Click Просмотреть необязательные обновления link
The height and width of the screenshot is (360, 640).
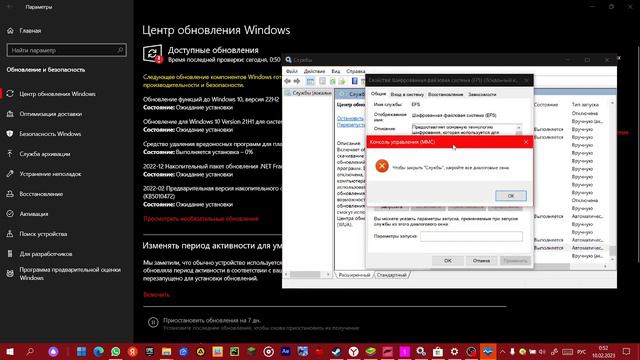201,219
